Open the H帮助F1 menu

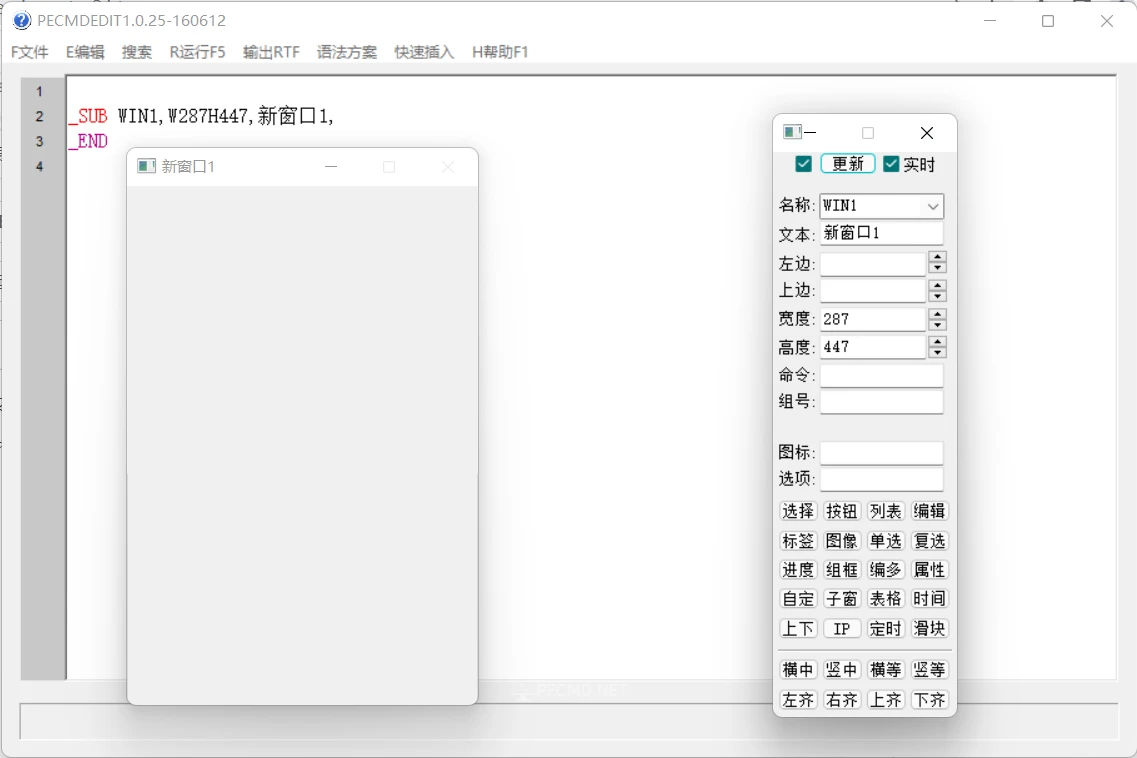coord(500,52)
